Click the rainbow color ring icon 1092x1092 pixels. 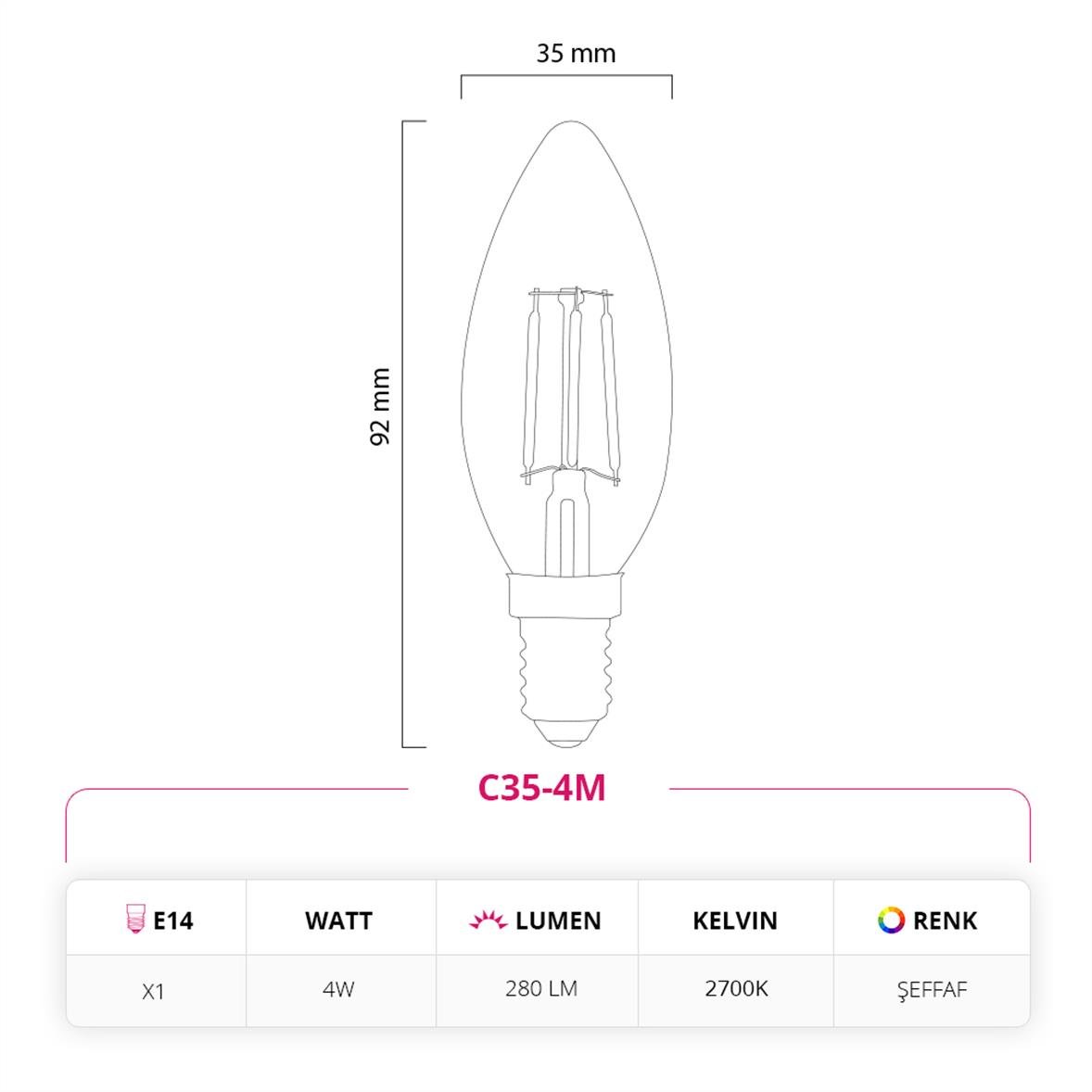(891, 920)
